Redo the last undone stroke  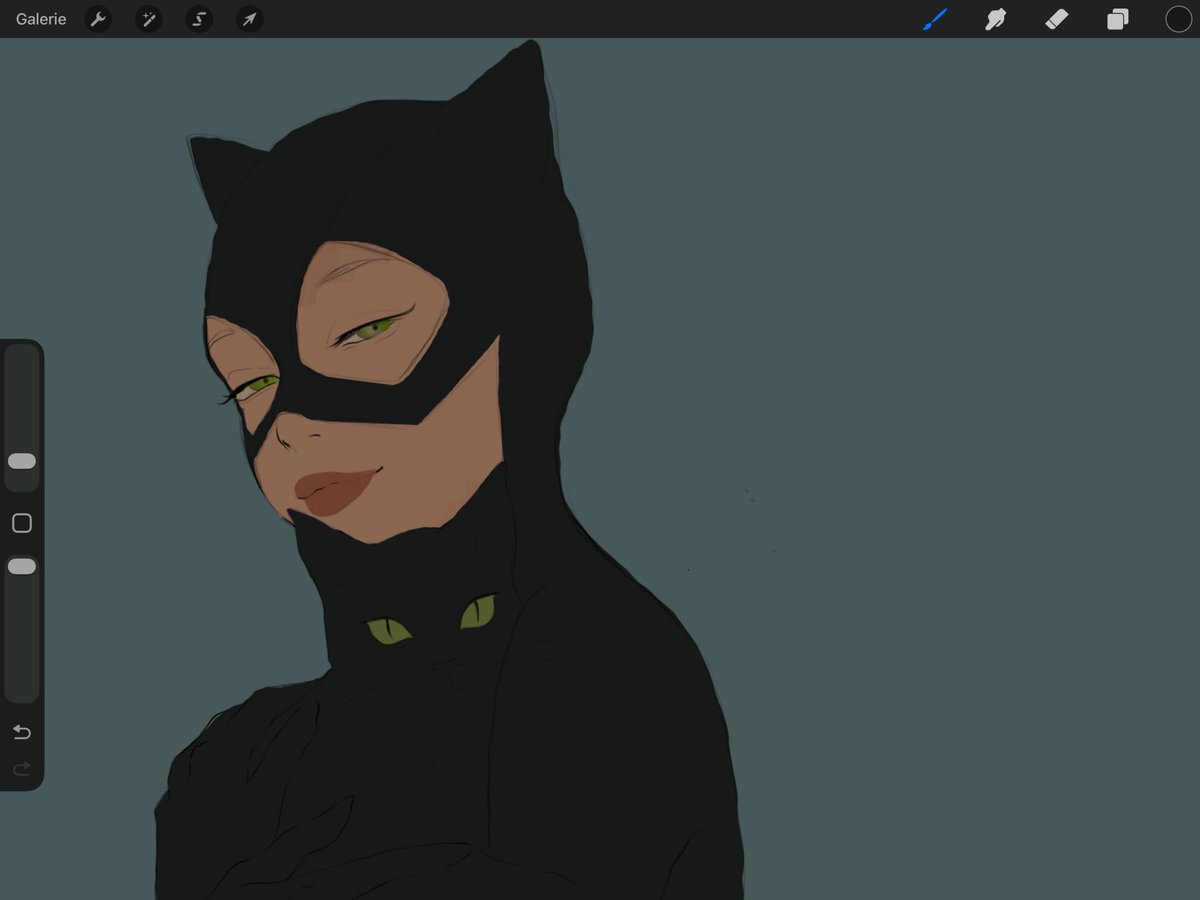coord(22,768)
